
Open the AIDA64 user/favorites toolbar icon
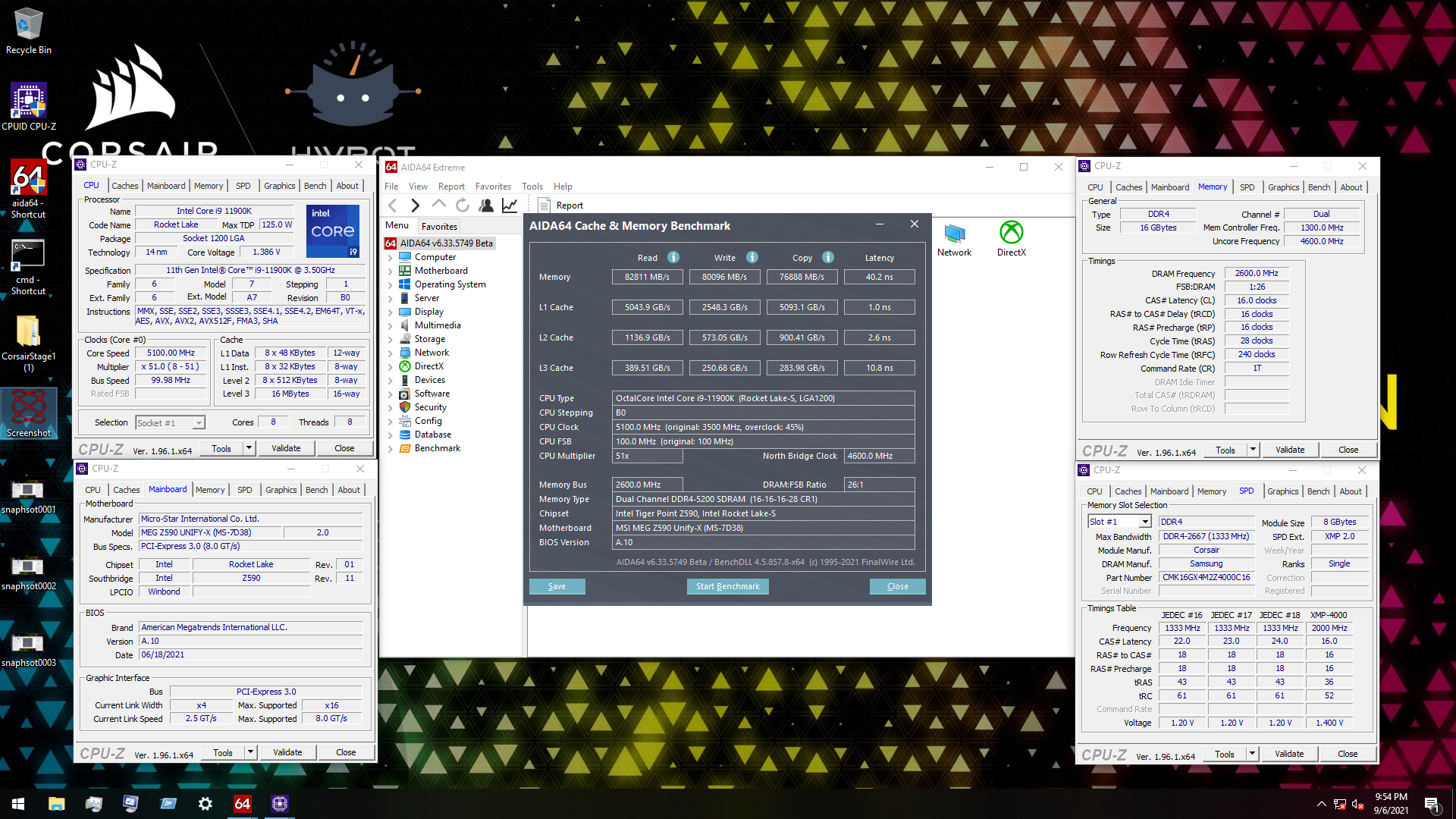(x=486, y=205)
